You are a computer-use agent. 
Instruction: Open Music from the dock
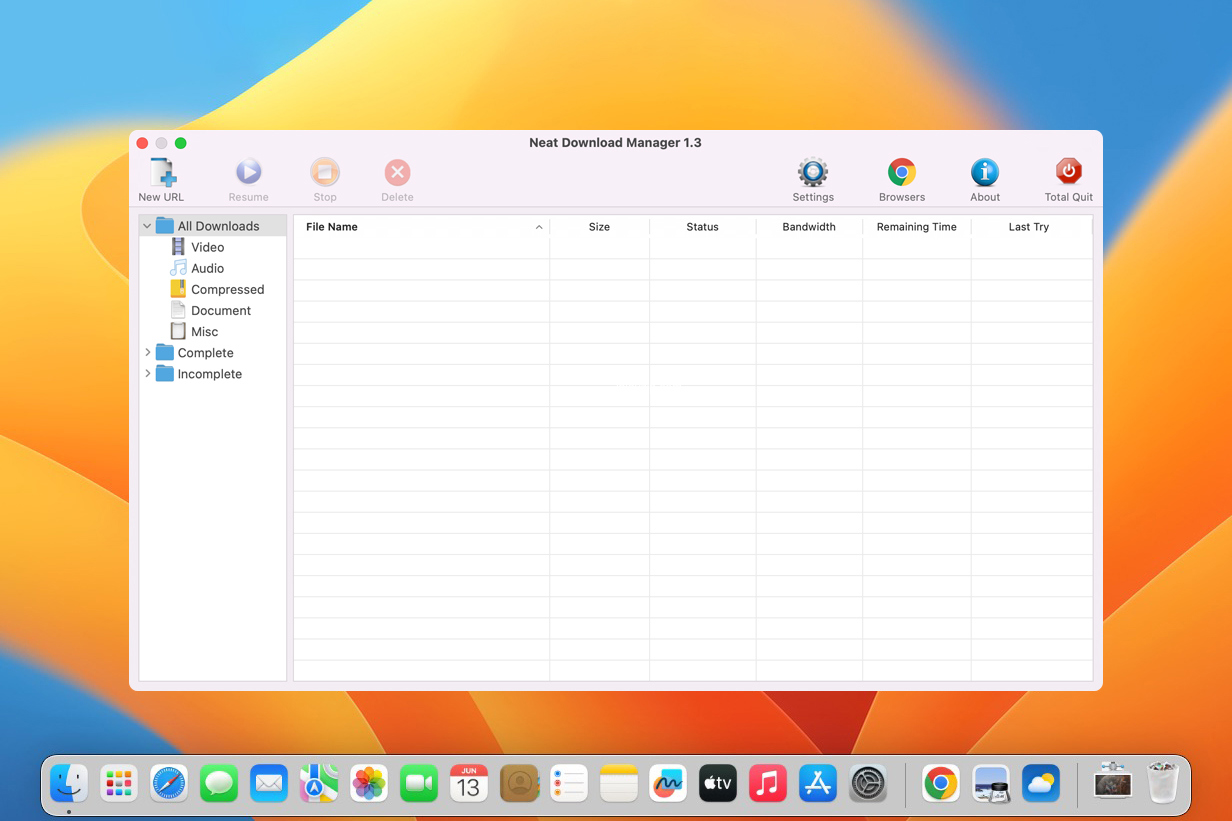(x=768, y=783)
